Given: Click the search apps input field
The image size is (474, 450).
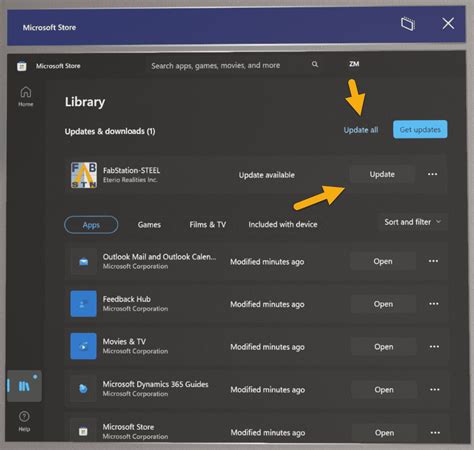Looking at the screenshot, I should [x=233, y=65].
